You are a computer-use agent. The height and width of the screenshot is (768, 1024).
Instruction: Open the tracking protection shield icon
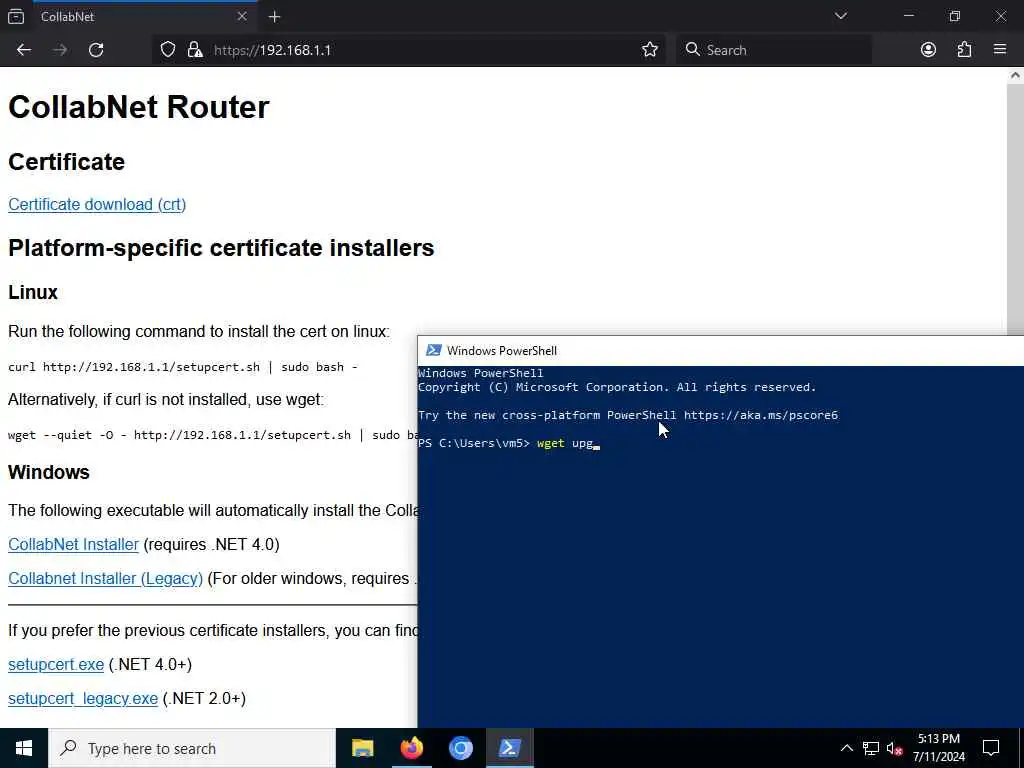(168, 50)
